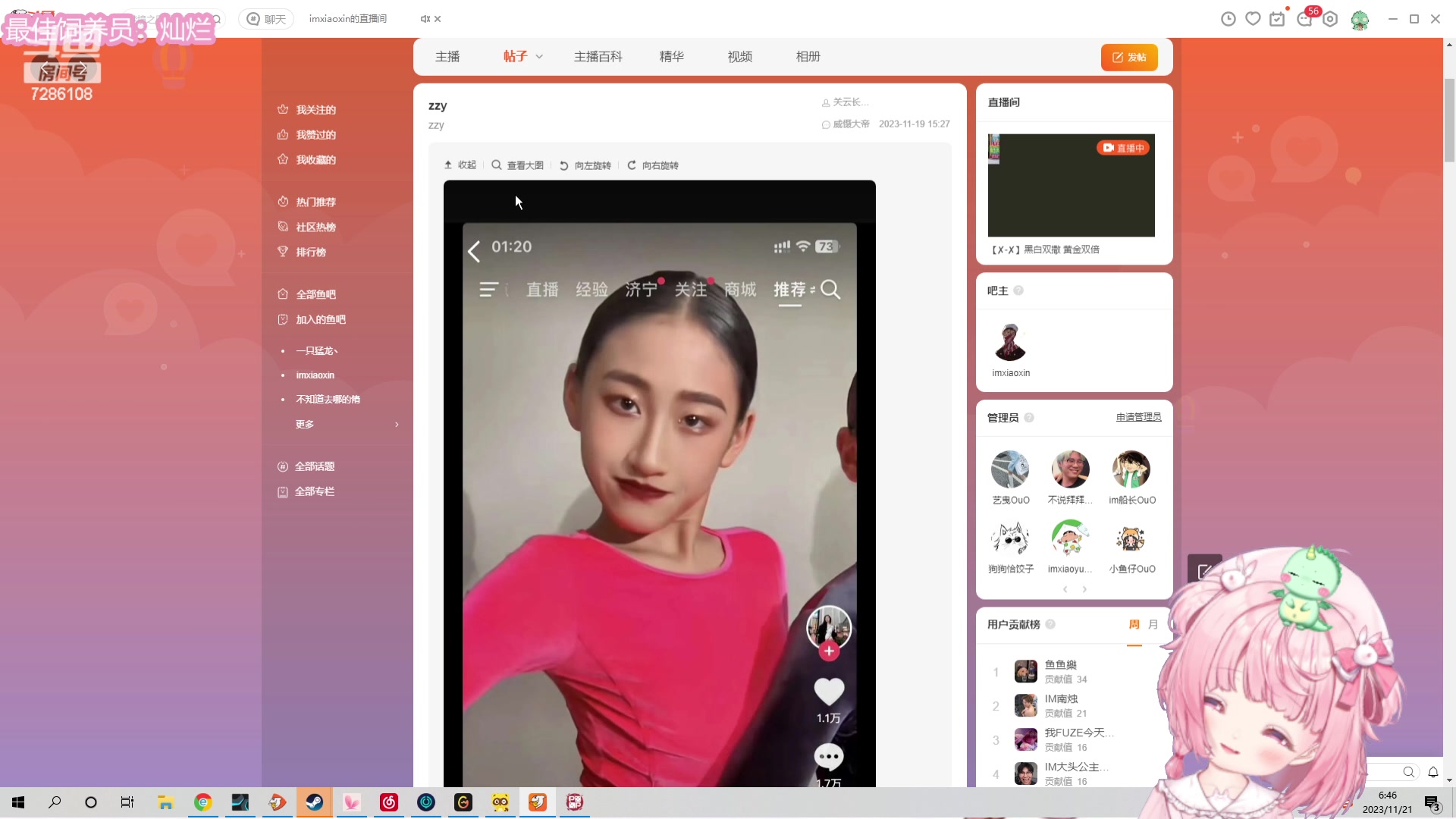Image resolution: width=1456 pixels, height=819 pixels.
Task: Switch to the 视频 tab
Action: click(739, 56)
